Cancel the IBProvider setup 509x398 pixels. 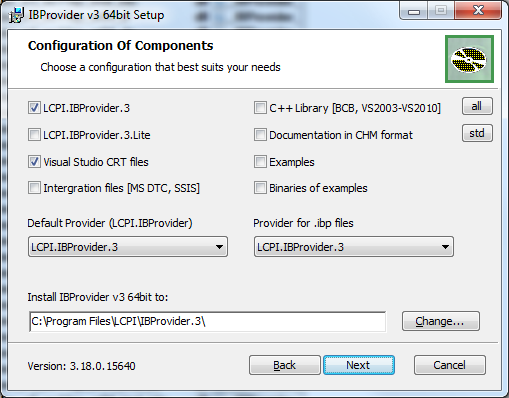pyautogui.click(x=450, y=365)
